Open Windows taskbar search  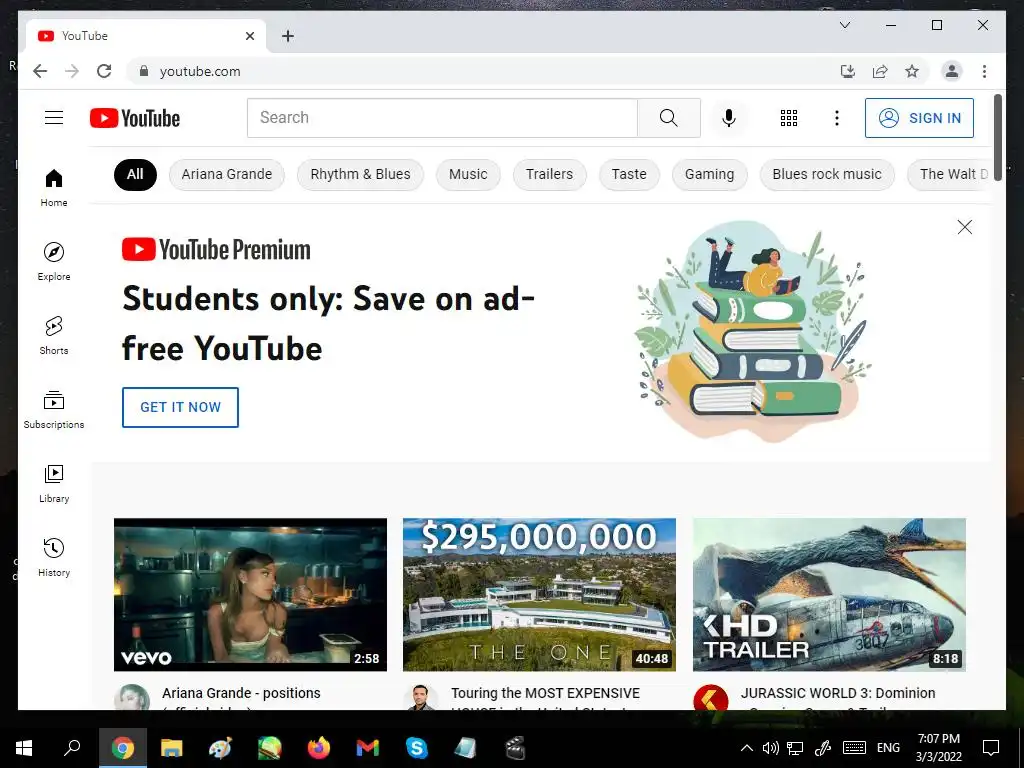click(72, 748)
